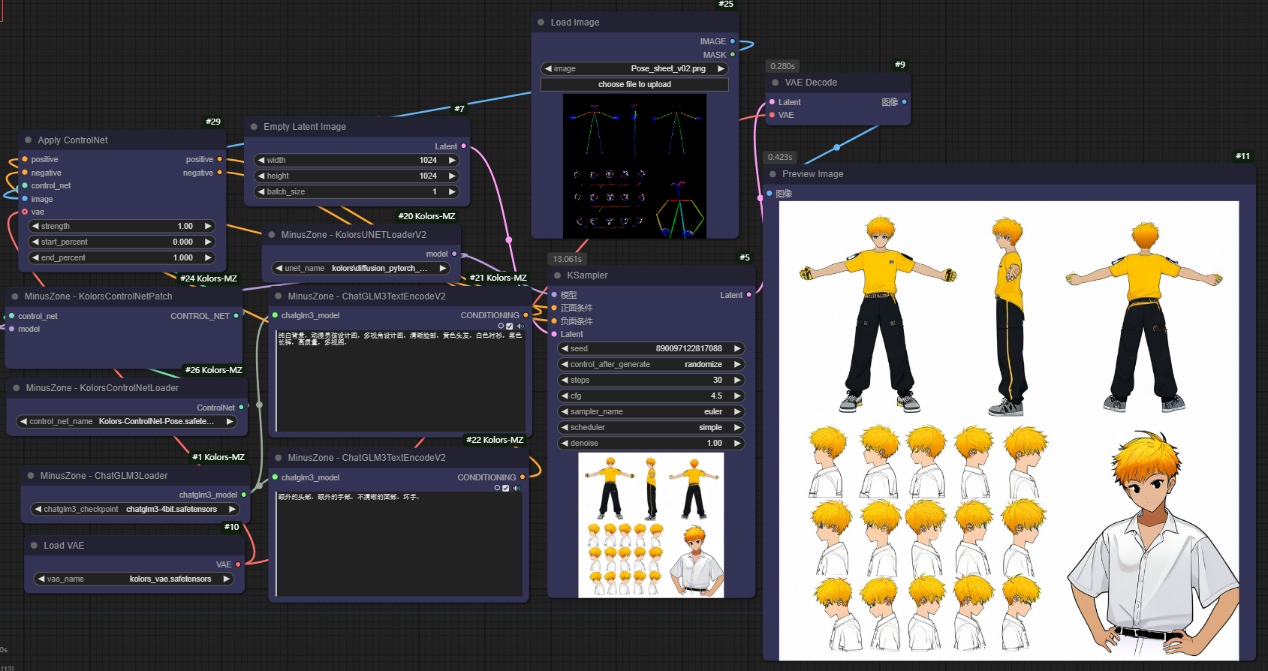The image size is (1268, 671).
Task: Click the MASK output port on Load Image
Action: 733,55
